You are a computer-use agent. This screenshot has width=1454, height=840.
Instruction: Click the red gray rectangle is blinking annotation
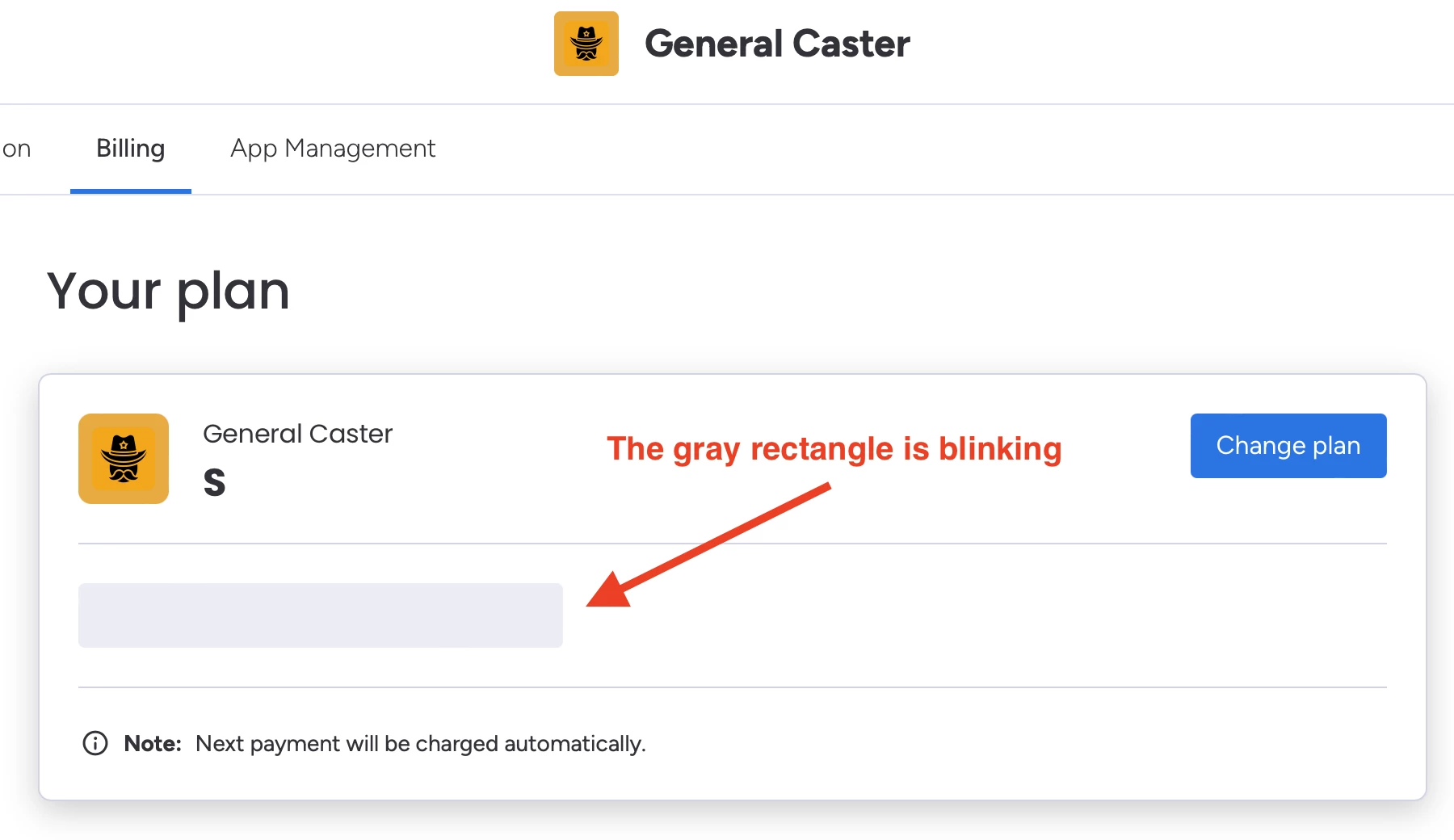pyautogui.click(x=834, y=449)
